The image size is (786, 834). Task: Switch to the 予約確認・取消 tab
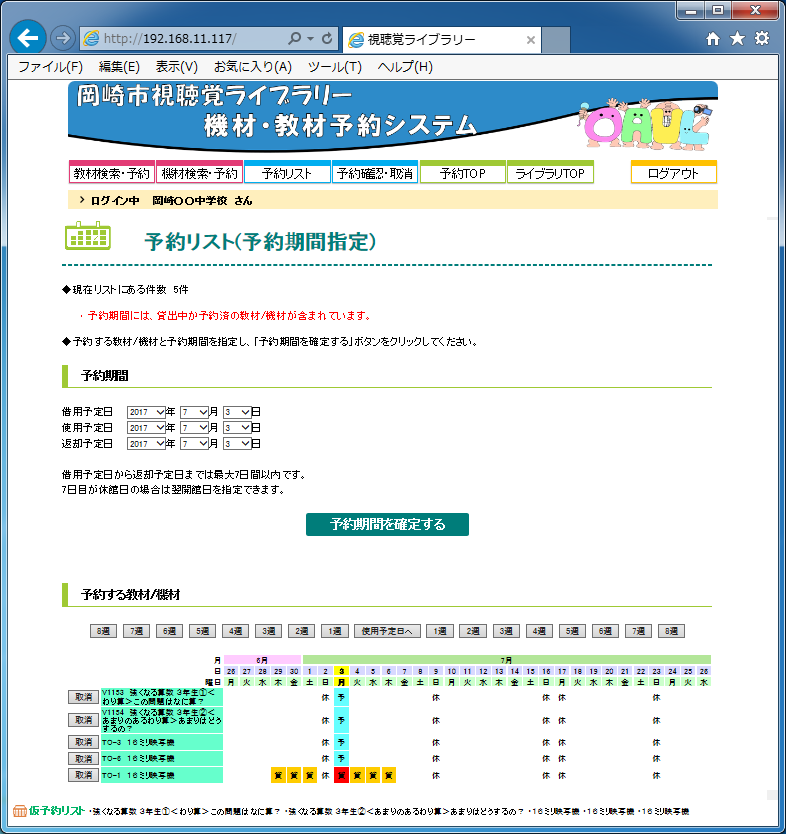[374, 173]
